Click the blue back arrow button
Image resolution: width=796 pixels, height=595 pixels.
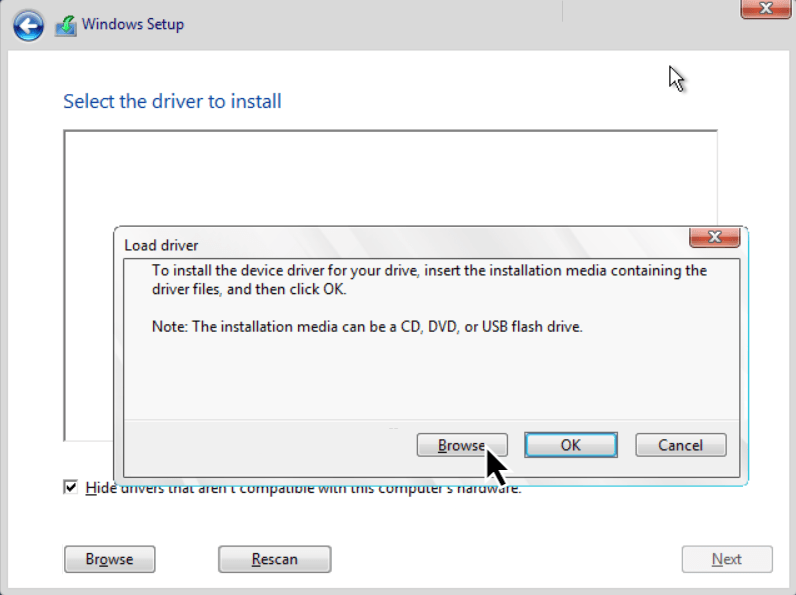pos(28,25)
